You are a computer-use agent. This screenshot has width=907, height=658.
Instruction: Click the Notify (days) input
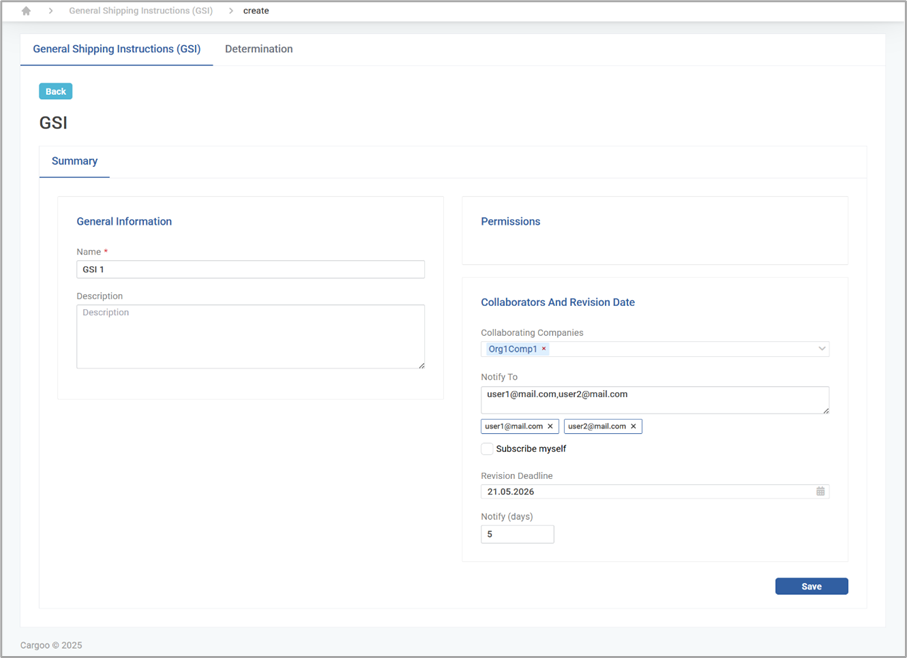point(517,534)
